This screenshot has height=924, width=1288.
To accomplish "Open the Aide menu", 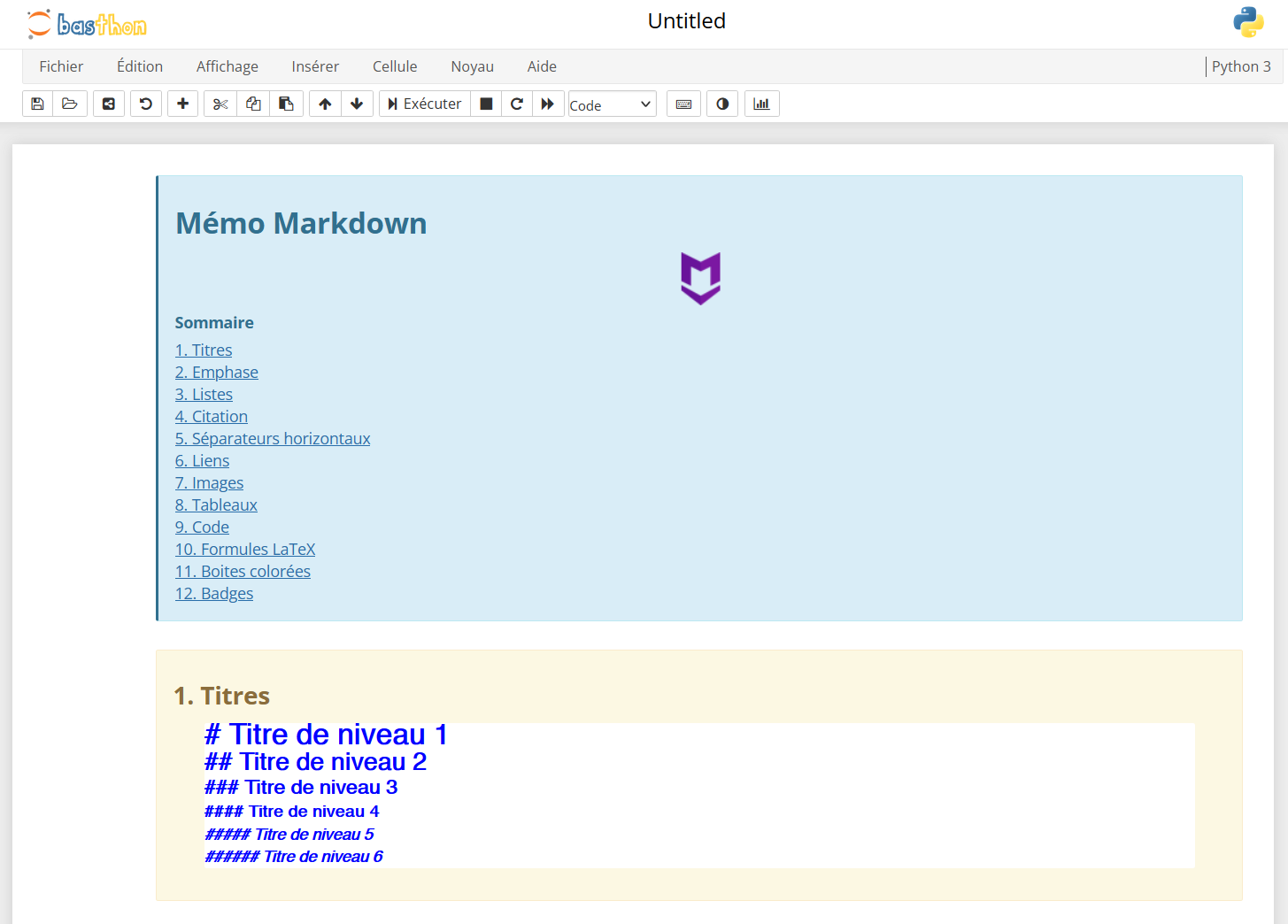I will click(x=542, y=66).
